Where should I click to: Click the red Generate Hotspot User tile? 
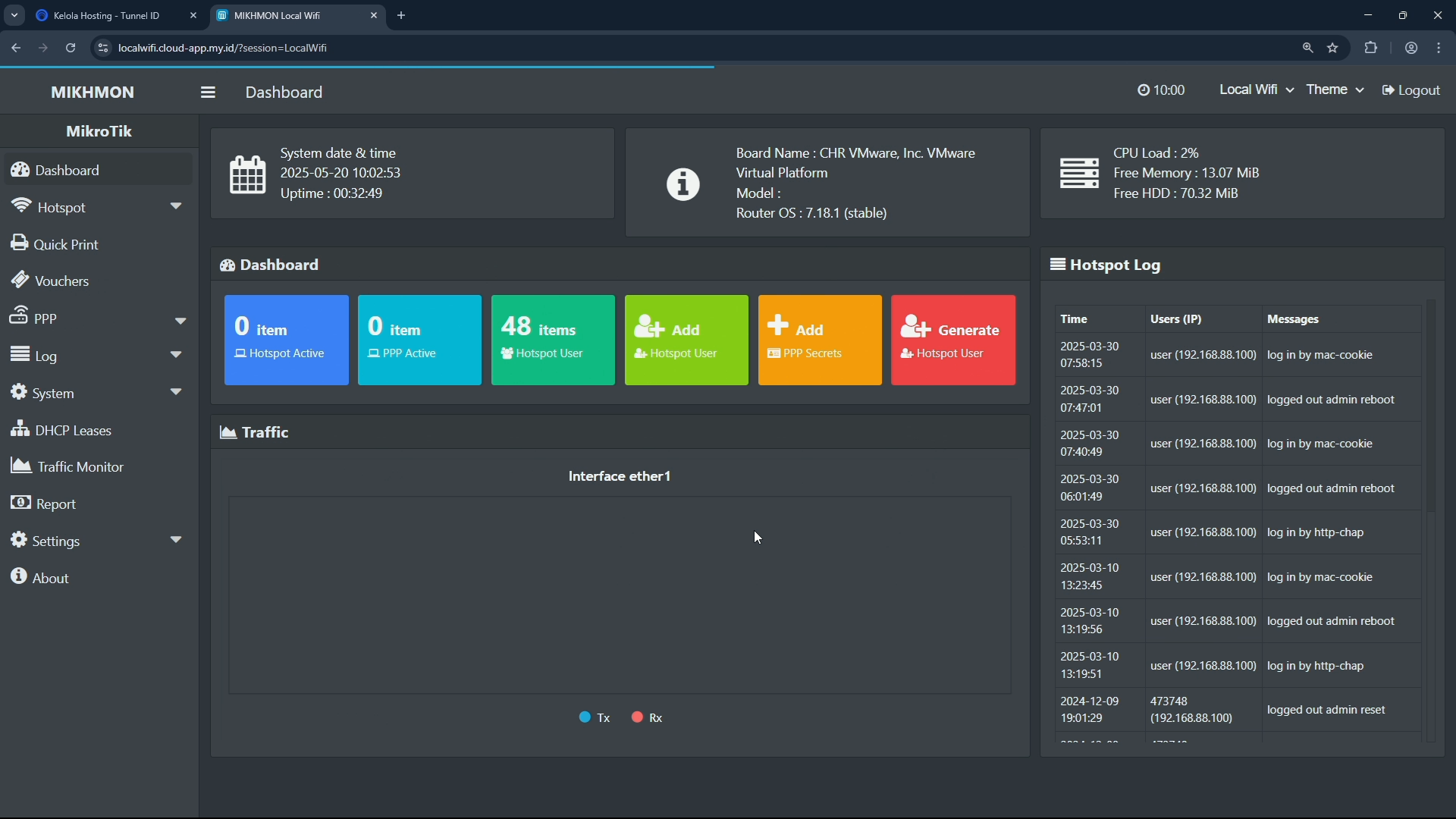(x=953, y=340)
